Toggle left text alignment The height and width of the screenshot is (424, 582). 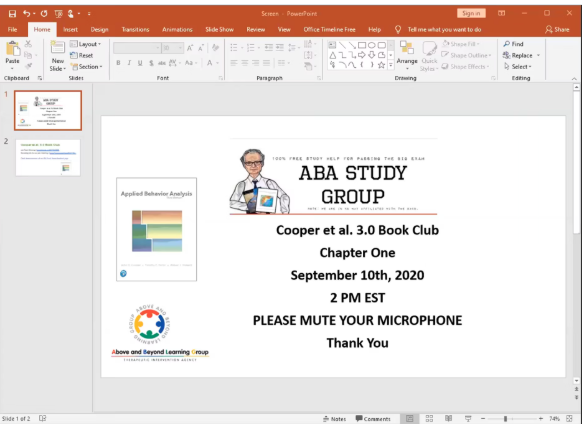point(234,63)
